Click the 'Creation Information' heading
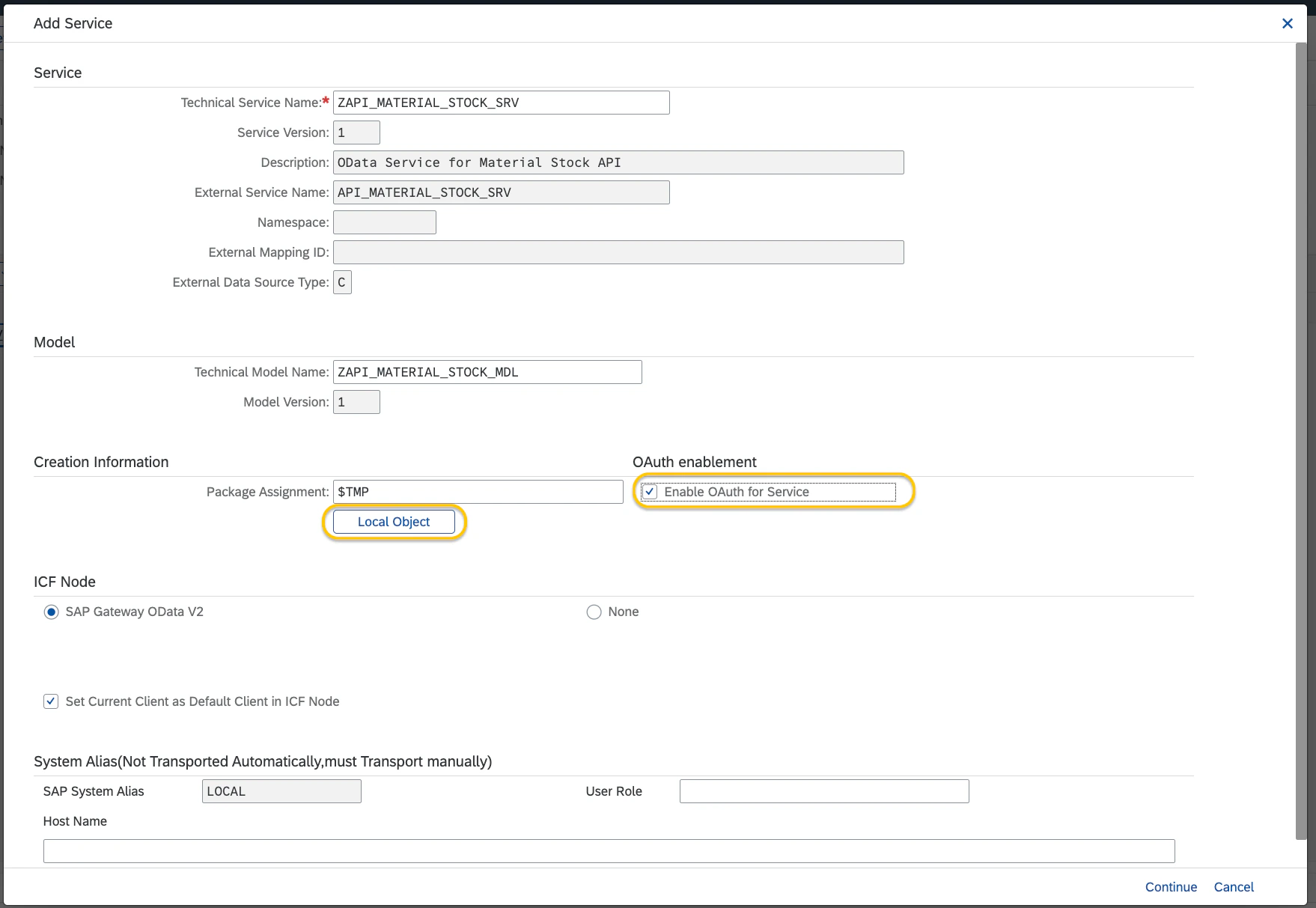 tap(101, 462)
